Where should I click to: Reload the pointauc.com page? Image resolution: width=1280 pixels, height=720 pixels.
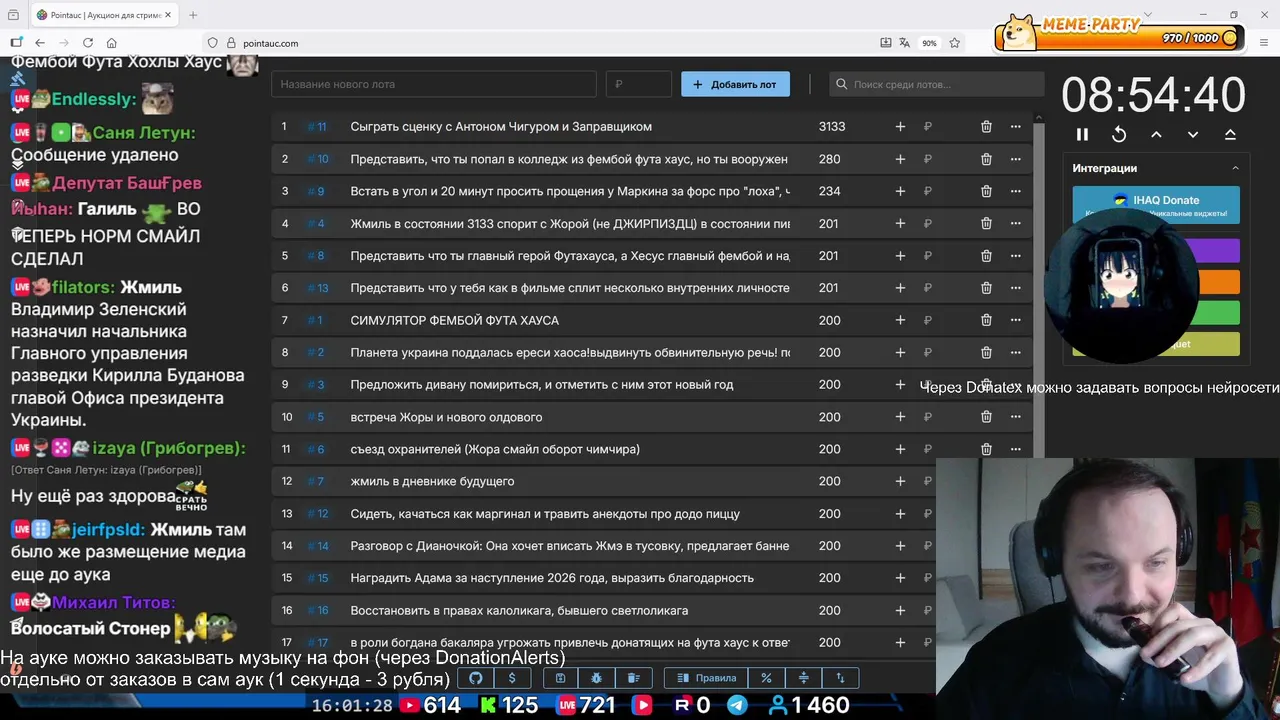[88, 43]
